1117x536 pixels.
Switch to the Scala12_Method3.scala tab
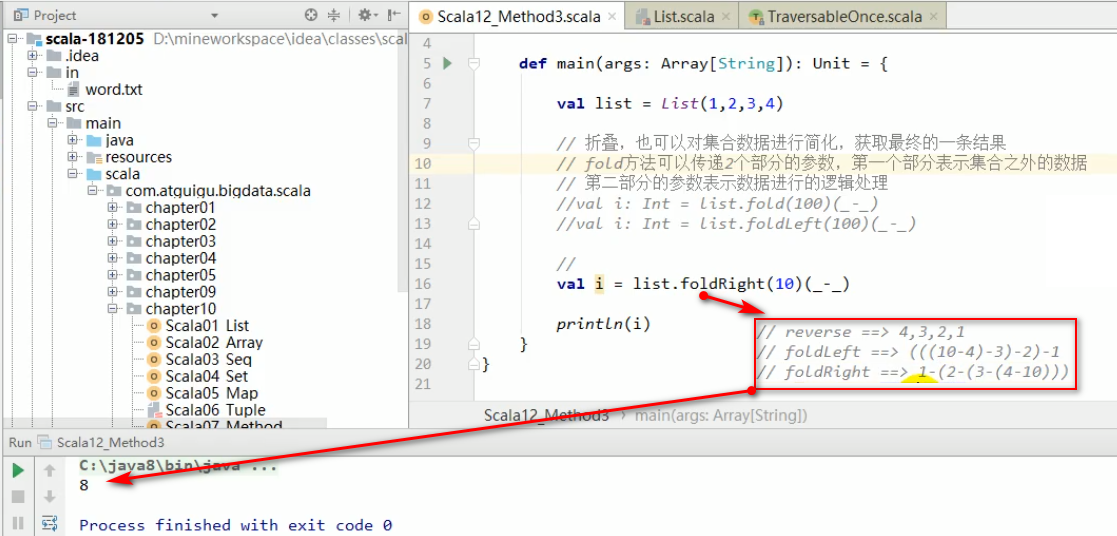pyautogui.click(x=518, y=16)
